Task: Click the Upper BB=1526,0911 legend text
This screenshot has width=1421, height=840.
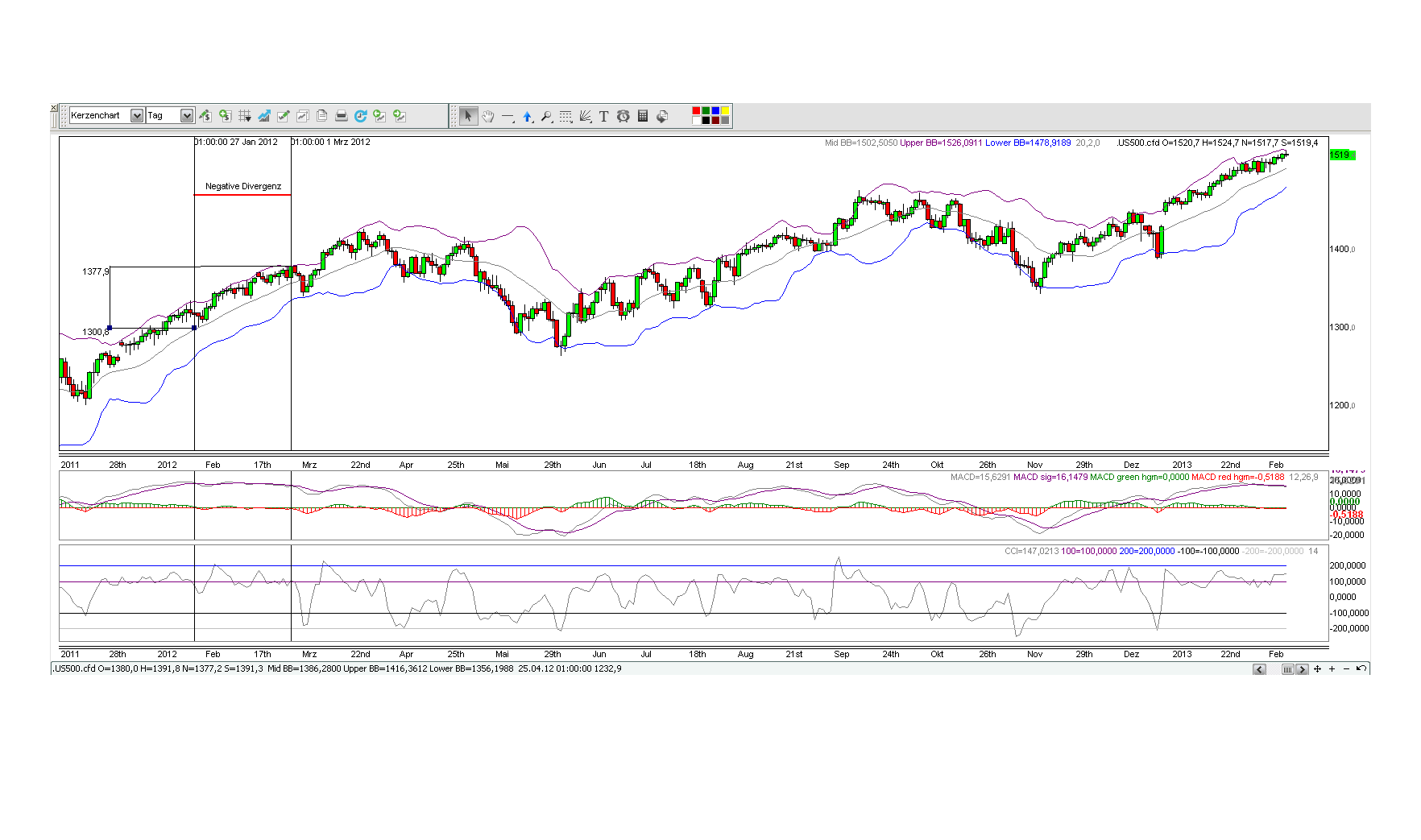Action: point(939,143)
